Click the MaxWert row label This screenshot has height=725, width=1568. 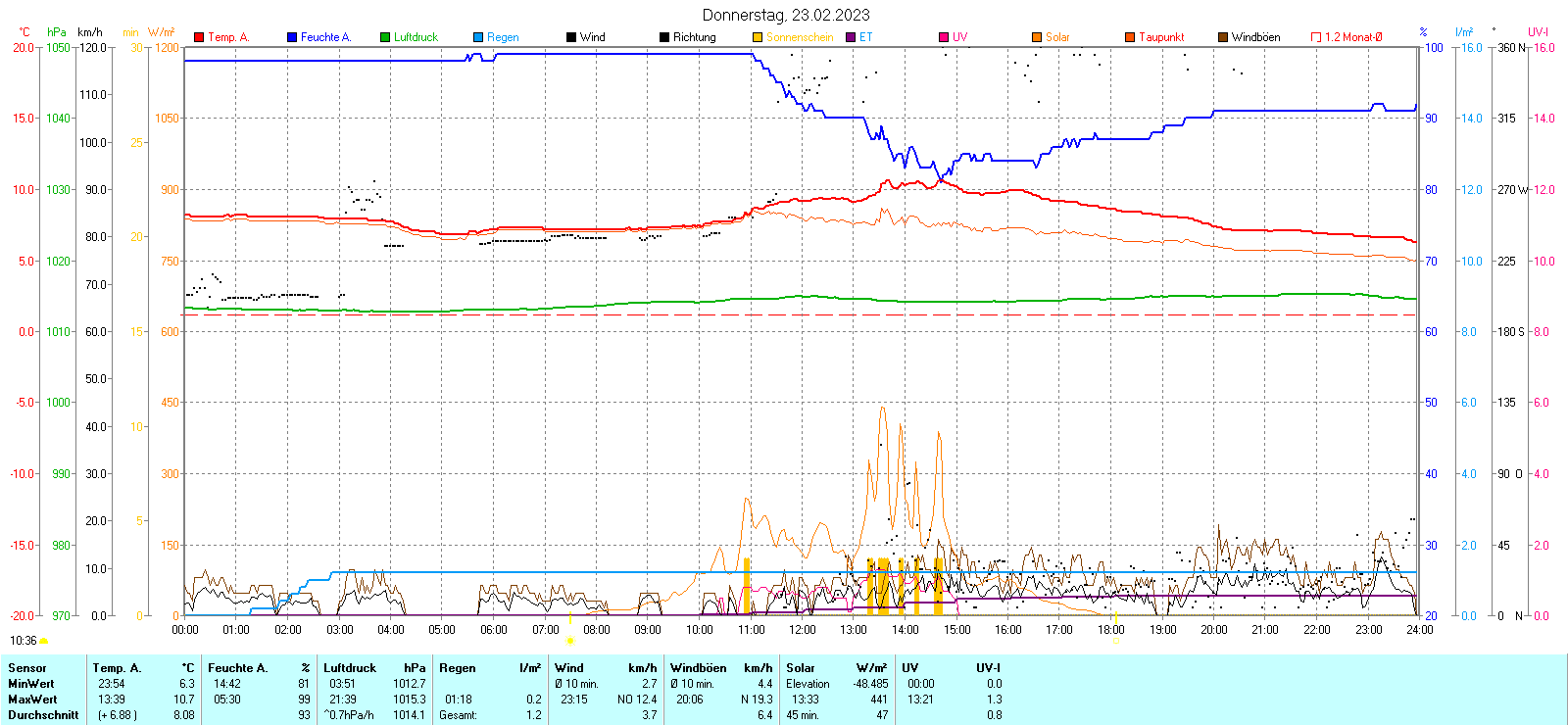[x=32, y=700]
